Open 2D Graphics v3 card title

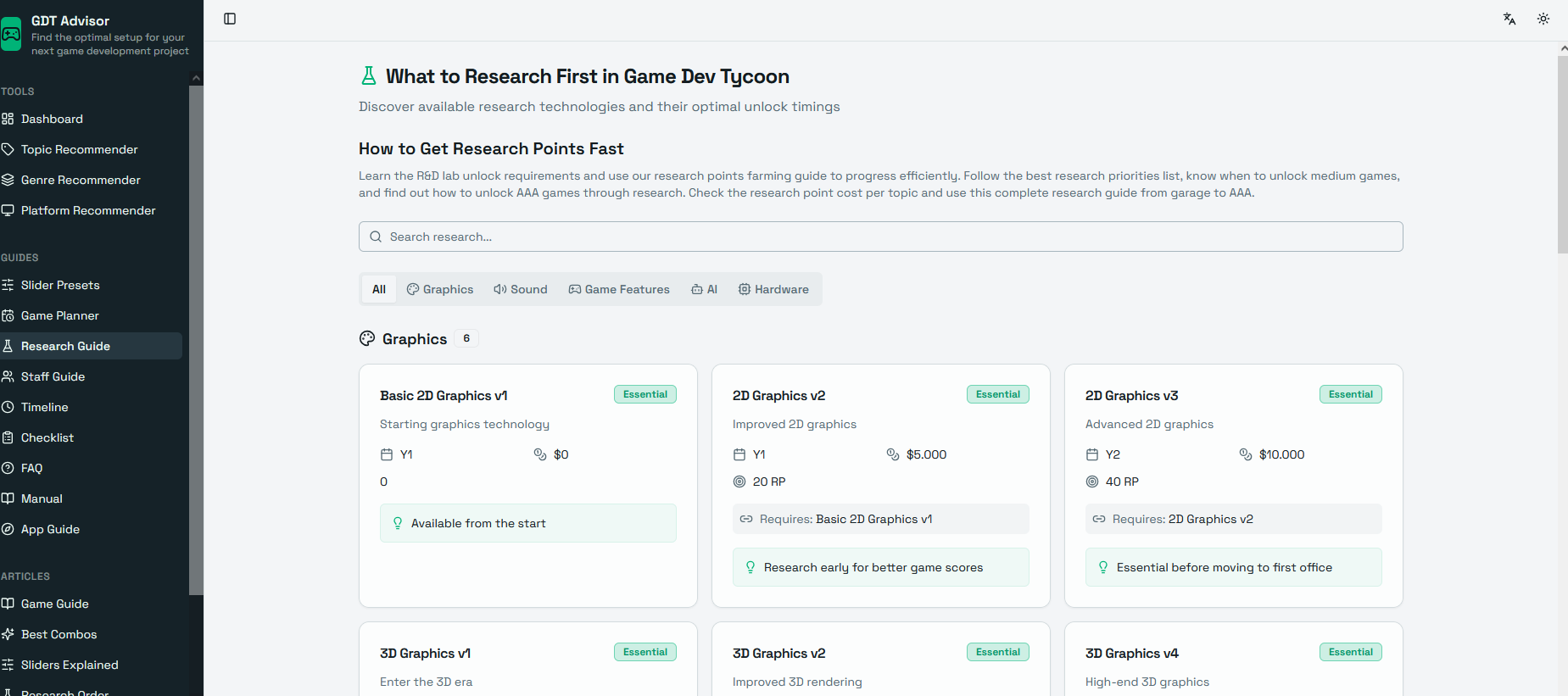click(1131, 396)
